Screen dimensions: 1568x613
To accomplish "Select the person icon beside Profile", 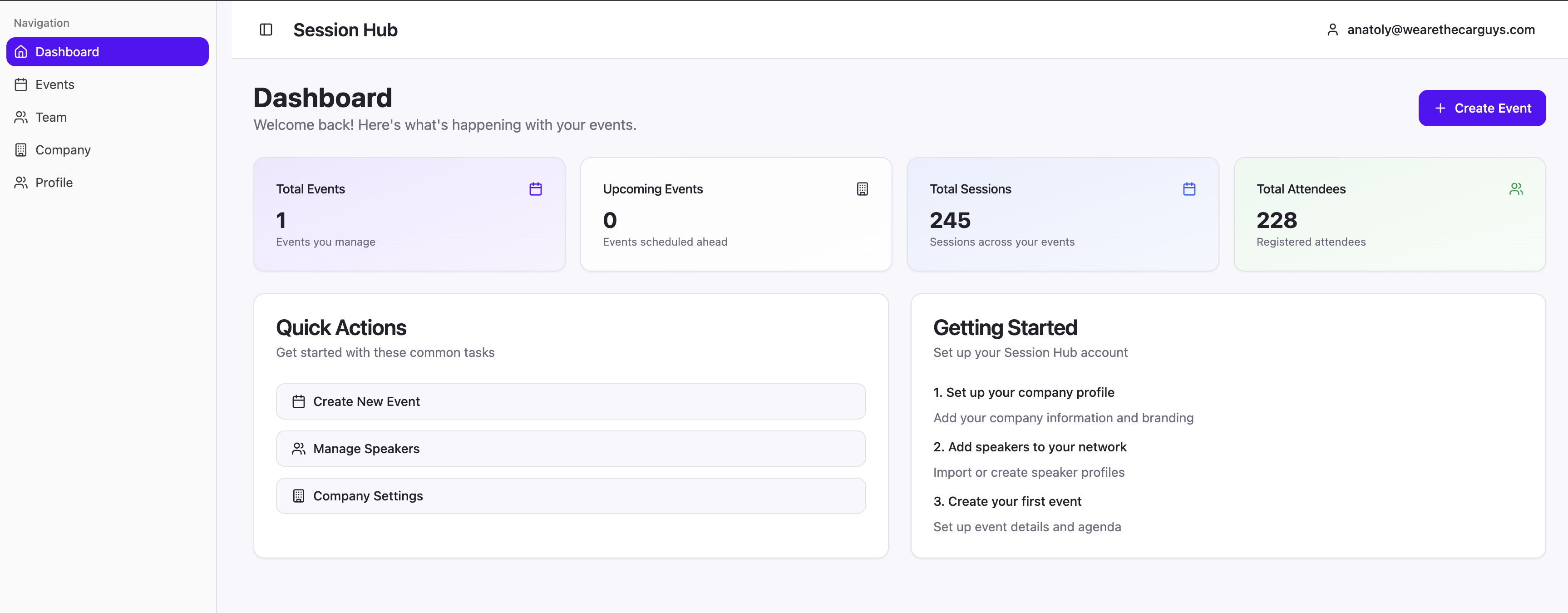I will (21, 182).
